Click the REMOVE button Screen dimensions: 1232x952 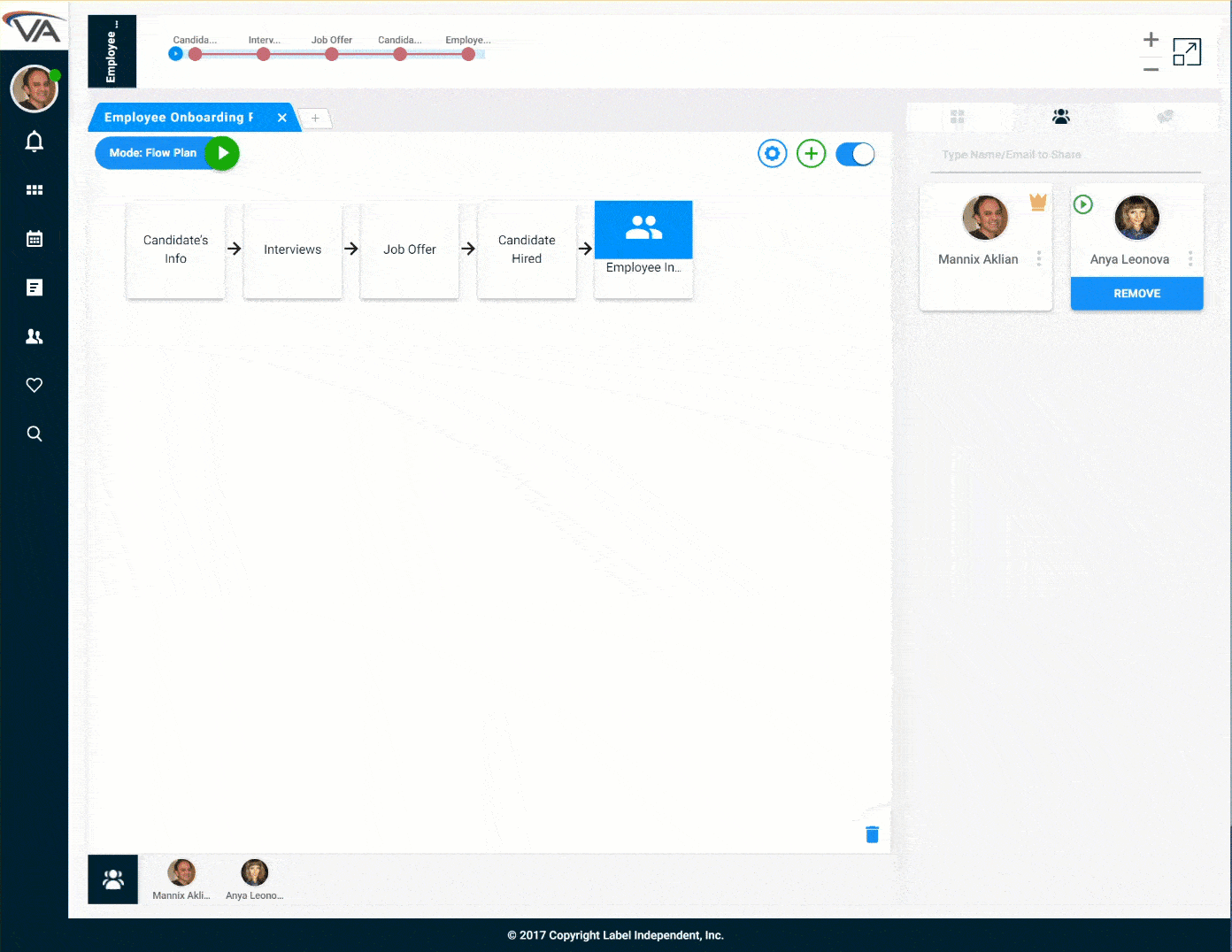[x=1137, y=294]
